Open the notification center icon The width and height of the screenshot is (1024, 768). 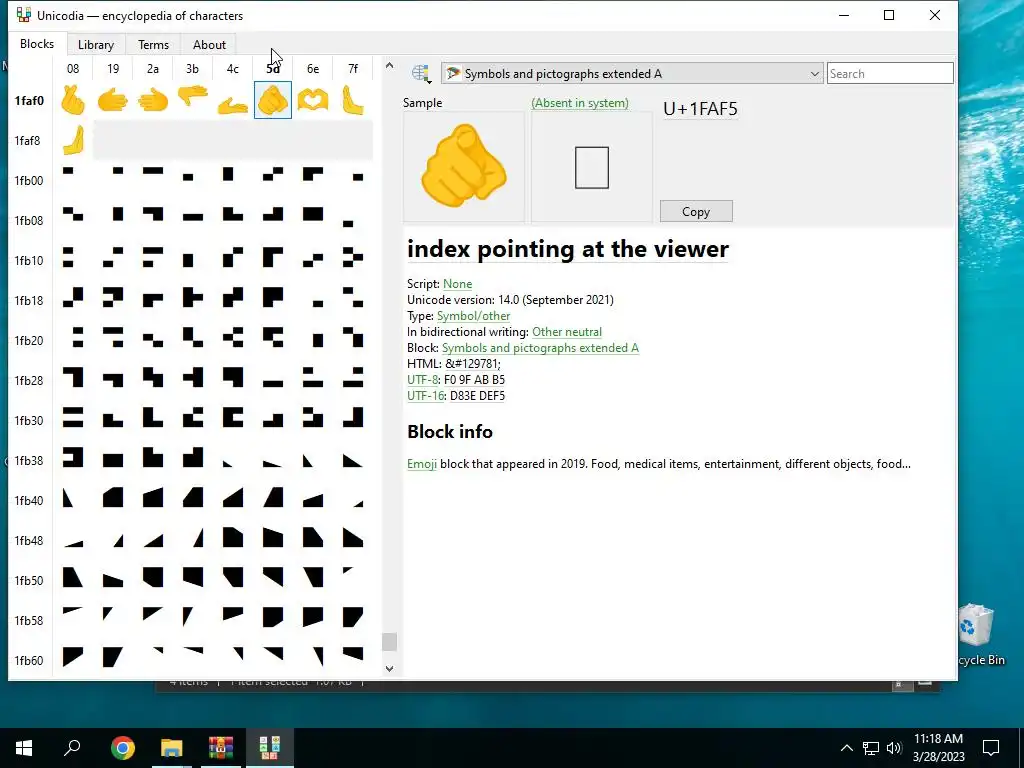991,748
